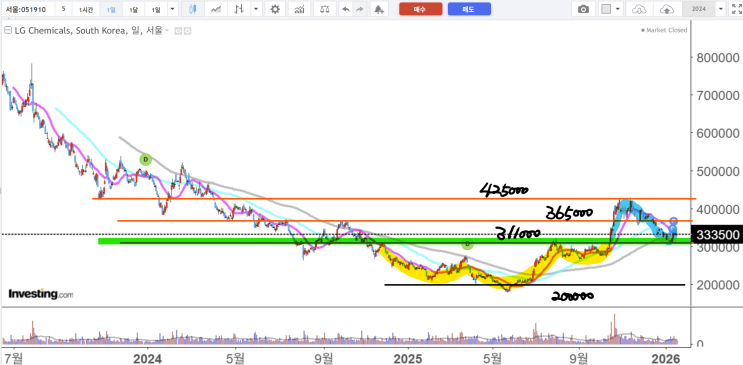Open the alert bell icon
The width and height of the screenshot is (743, 365).
(378, 9)
